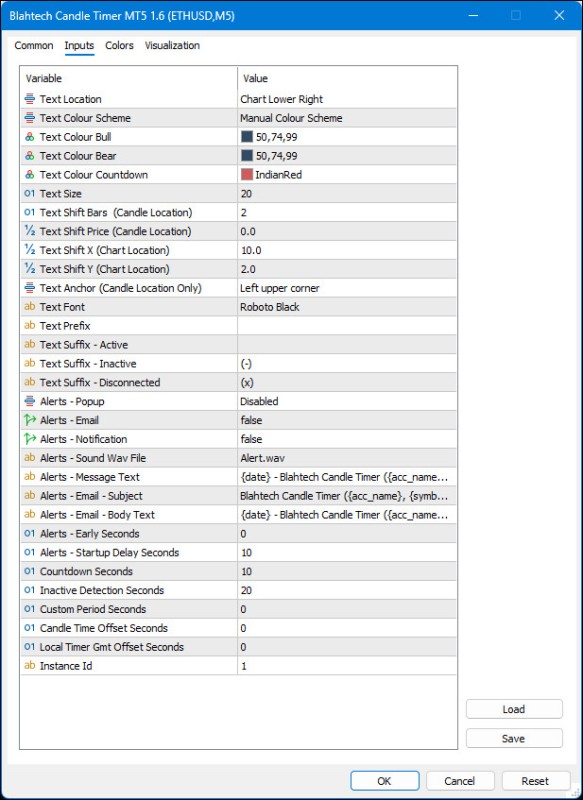Click the integer icon beside Text Size
The image size is (583, 800).
tap(30, 193)
